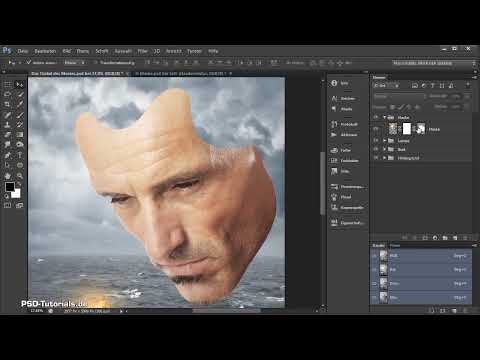Open the Pinsel panel

coord(341,197)
